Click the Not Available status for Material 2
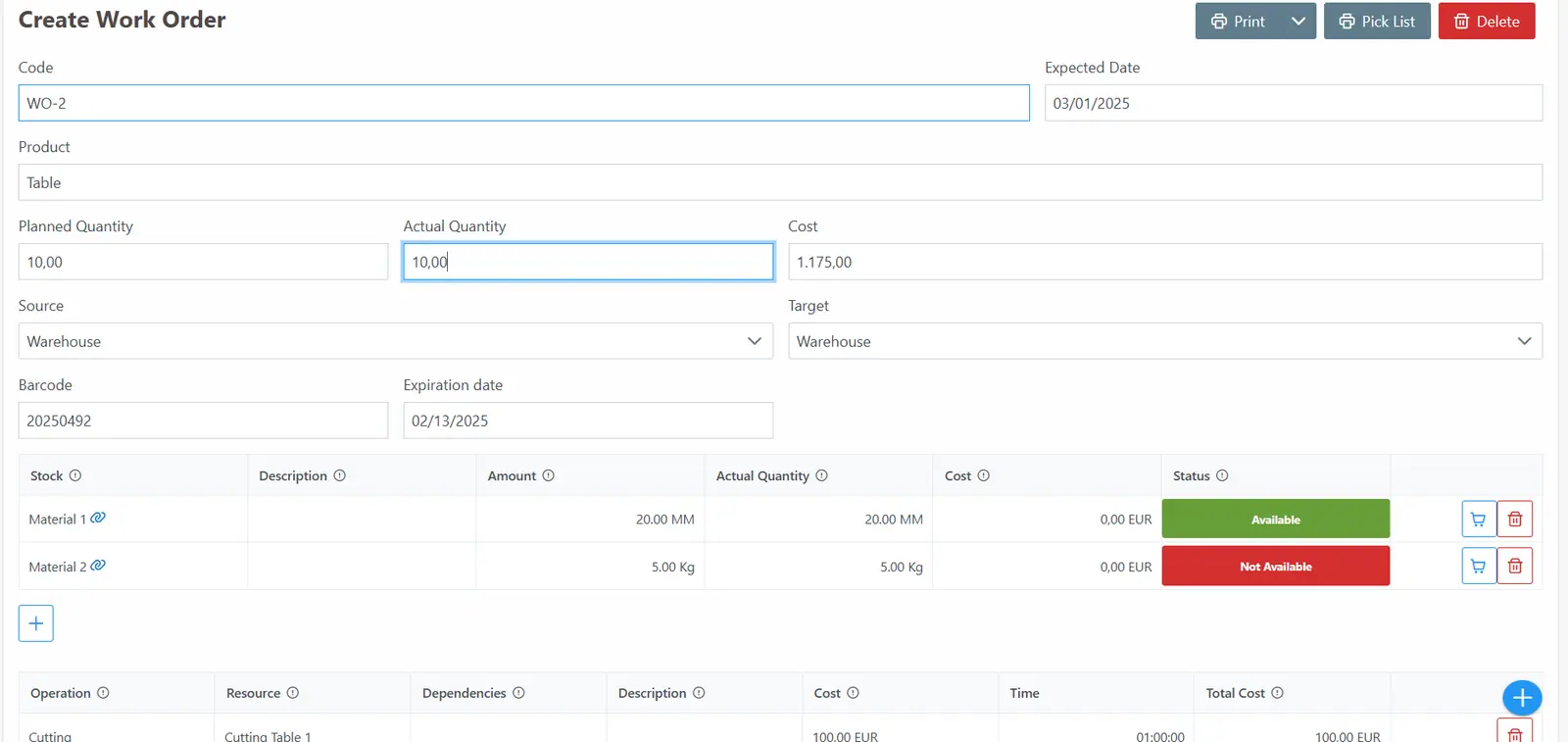 [x=1276, y=567]
